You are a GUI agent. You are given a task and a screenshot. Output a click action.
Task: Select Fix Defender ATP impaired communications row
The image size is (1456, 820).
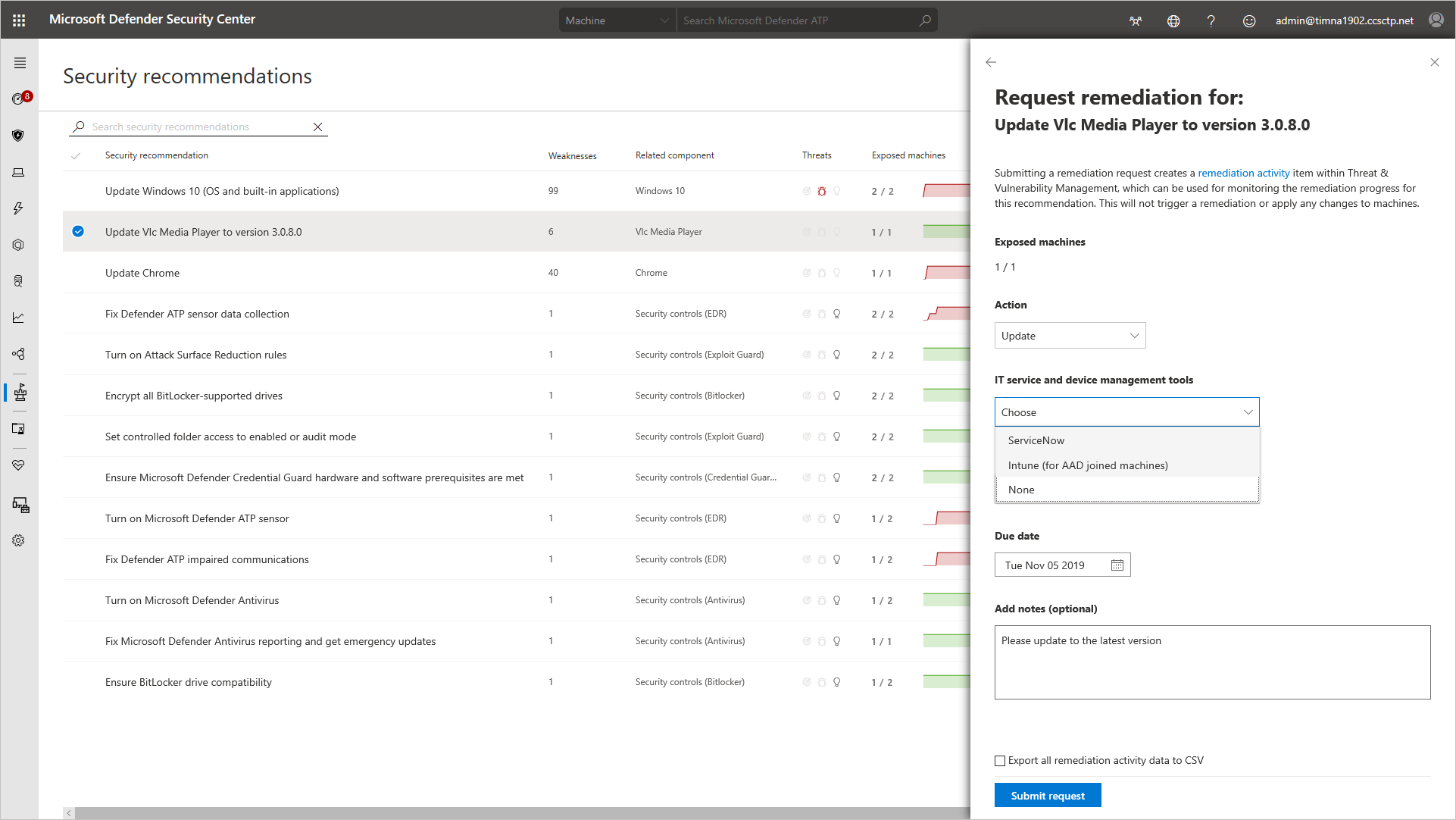(516, 559)
